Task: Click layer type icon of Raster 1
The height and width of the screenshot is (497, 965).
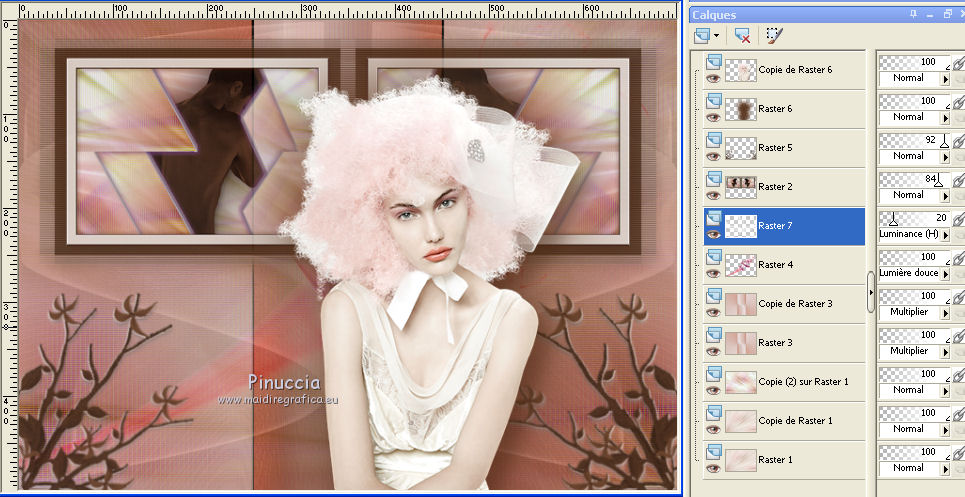Action: pyautogui.click(x=714, y=452)
